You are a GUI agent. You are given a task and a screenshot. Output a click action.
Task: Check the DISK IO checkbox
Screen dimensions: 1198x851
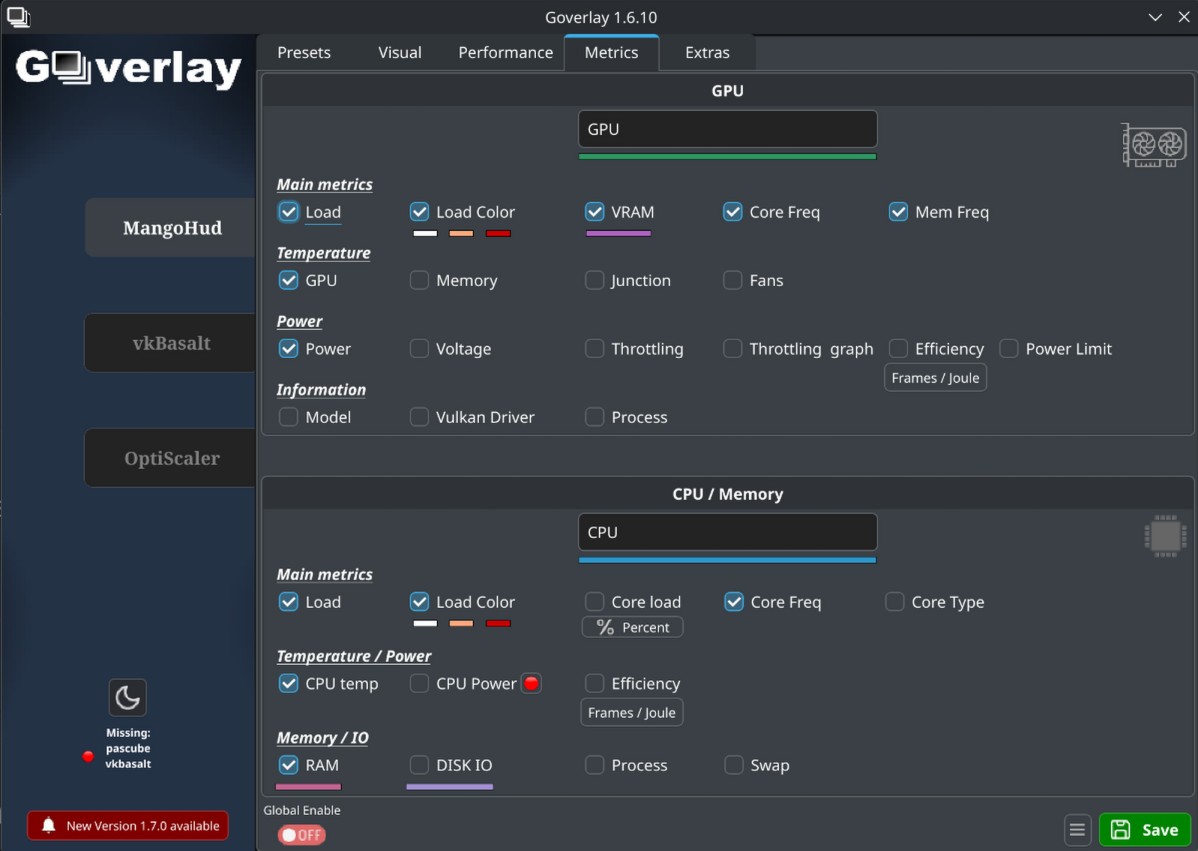click(419, 765)
